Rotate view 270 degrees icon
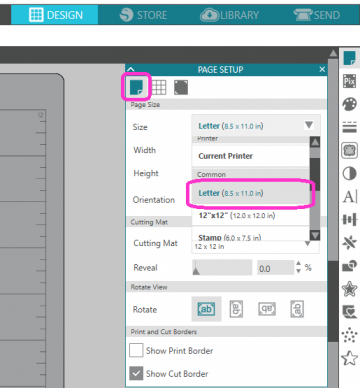Image resolution: width=360 pixels, height=388 pixels. coord(297,309)
